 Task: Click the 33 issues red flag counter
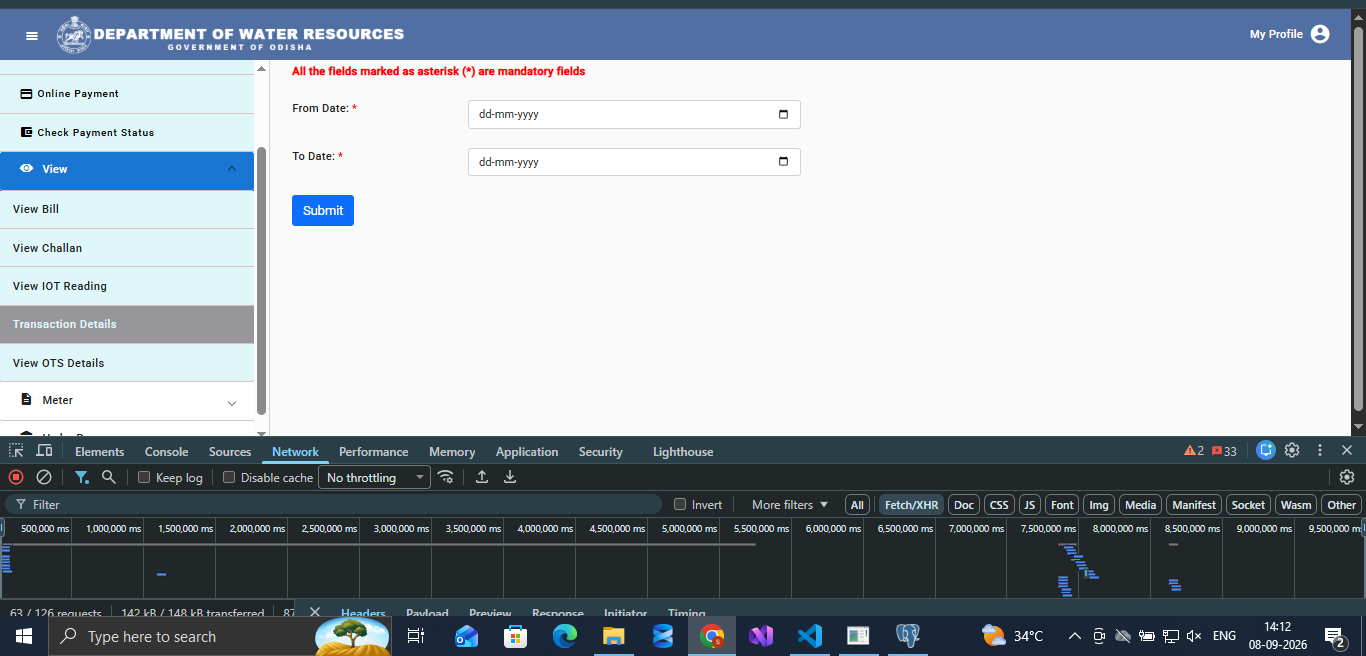pyautogui.click(x=1224, y=451)
